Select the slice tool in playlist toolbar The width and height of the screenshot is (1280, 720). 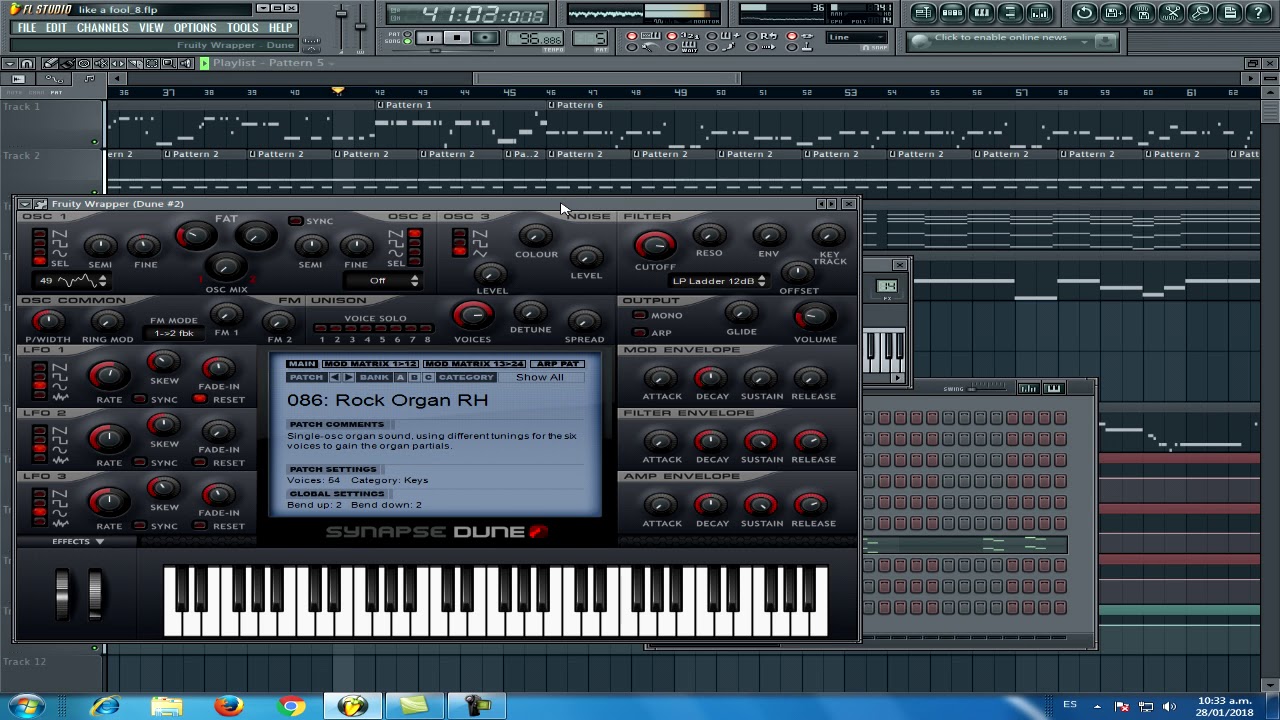click(x=135, y=63)
